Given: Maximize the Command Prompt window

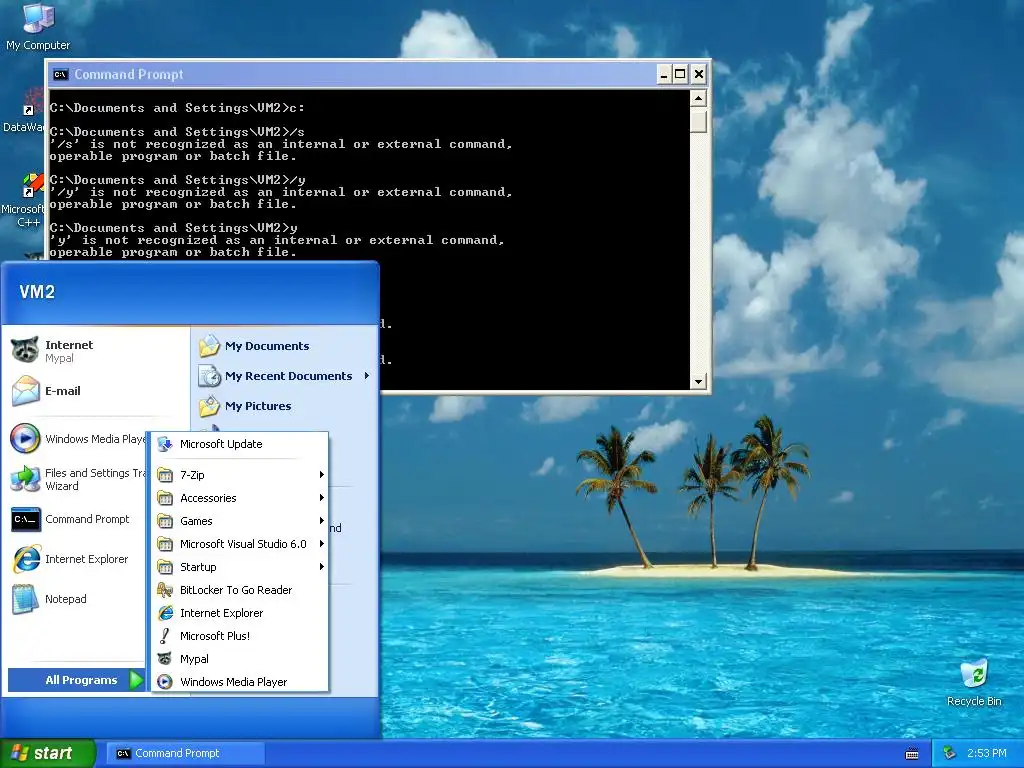Looking at the screenshot, I should pyautogui.click(x=680, y=74).
